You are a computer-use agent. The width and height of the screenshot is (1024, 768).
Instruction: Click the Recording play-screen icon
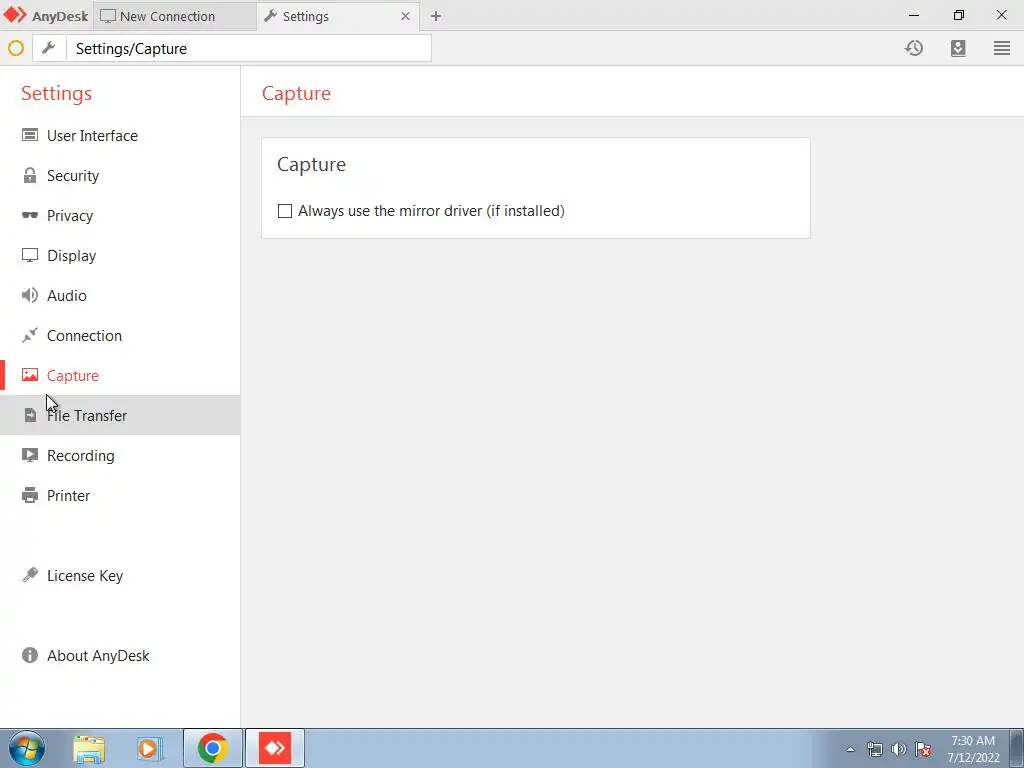29,455
